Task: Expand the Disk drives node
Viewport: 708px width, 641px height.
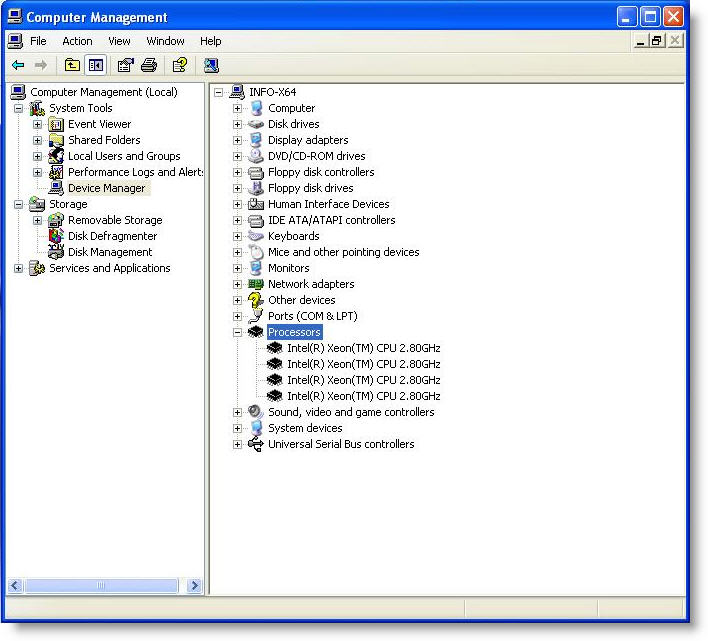Action: (238, 124)
